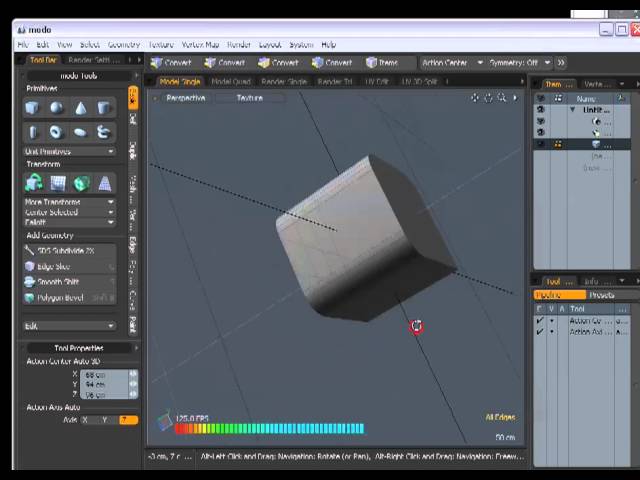Click the FPS performance color bar
This screenshot has width=640, height=480.
[269, 429]
